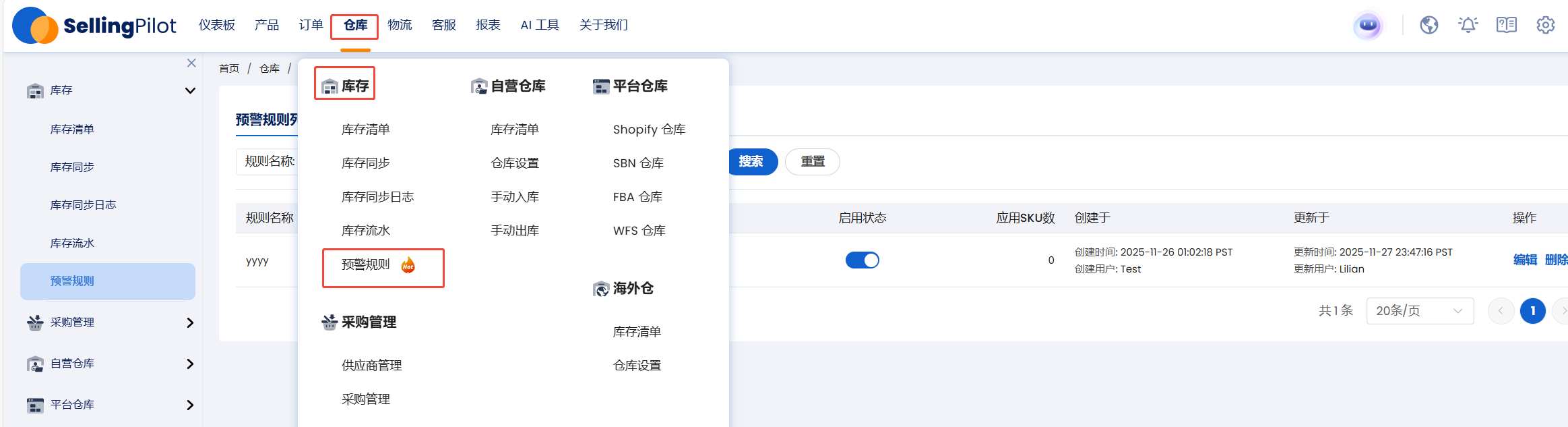Close the sidebar with the X icon
The height and width of the screenshot is (427, 1568).
click(x=191, y=63)
